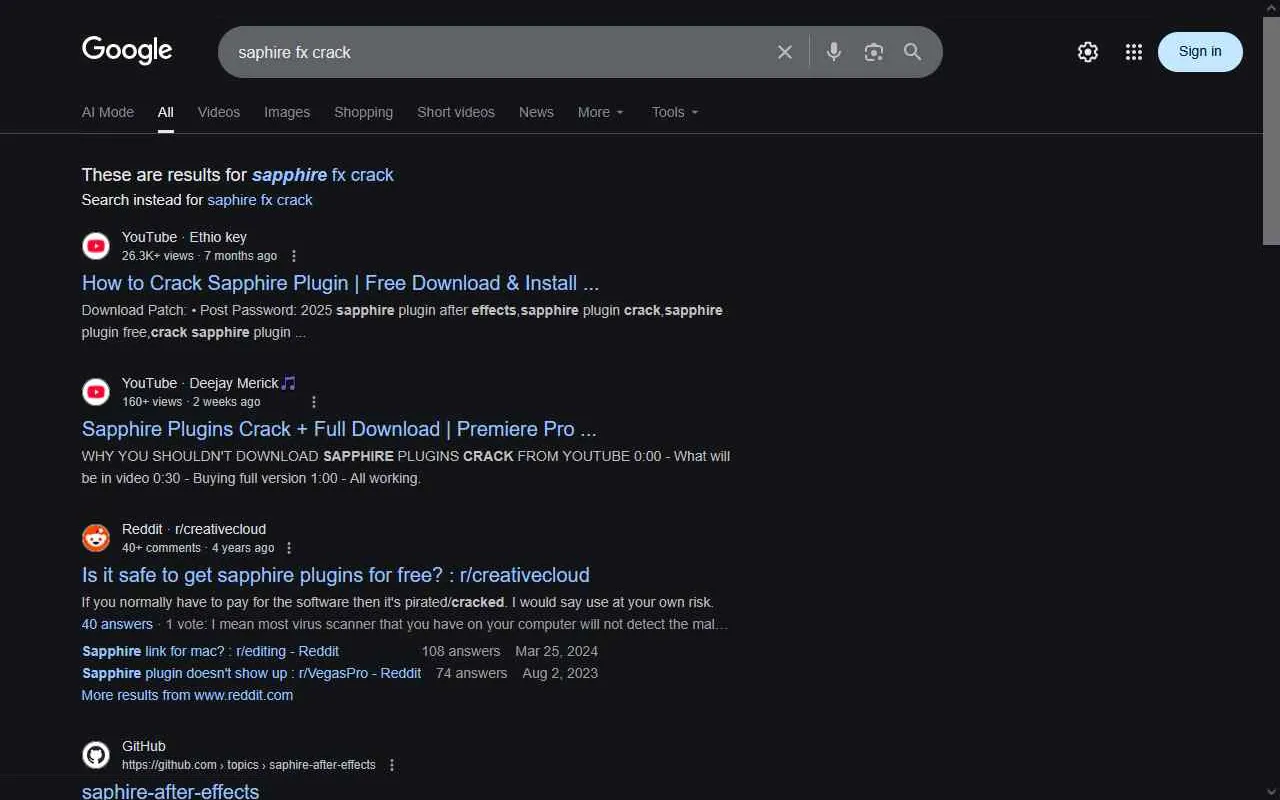Open Is it safe to get sapphire plugins link
1280x800 pixels.
point(336,575)
